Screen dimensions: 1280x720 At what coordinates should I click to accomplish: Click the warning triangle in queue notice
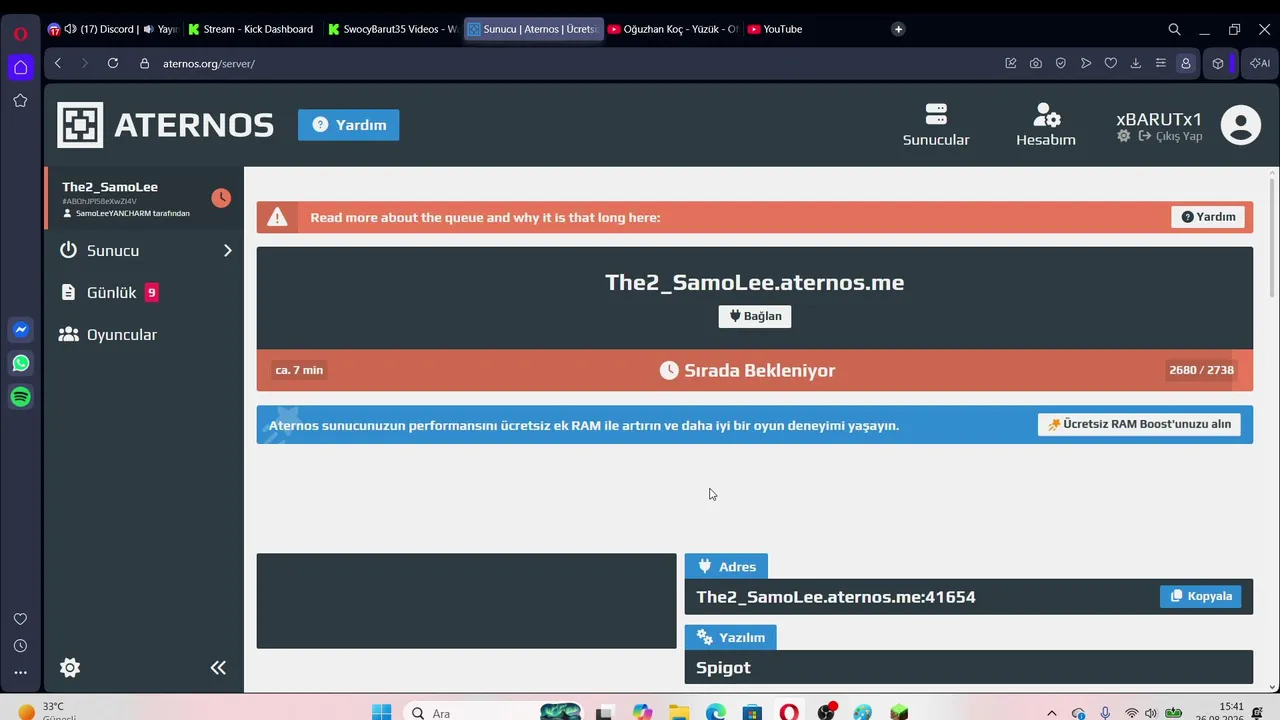pyautogui.click(x=277, y=217)
